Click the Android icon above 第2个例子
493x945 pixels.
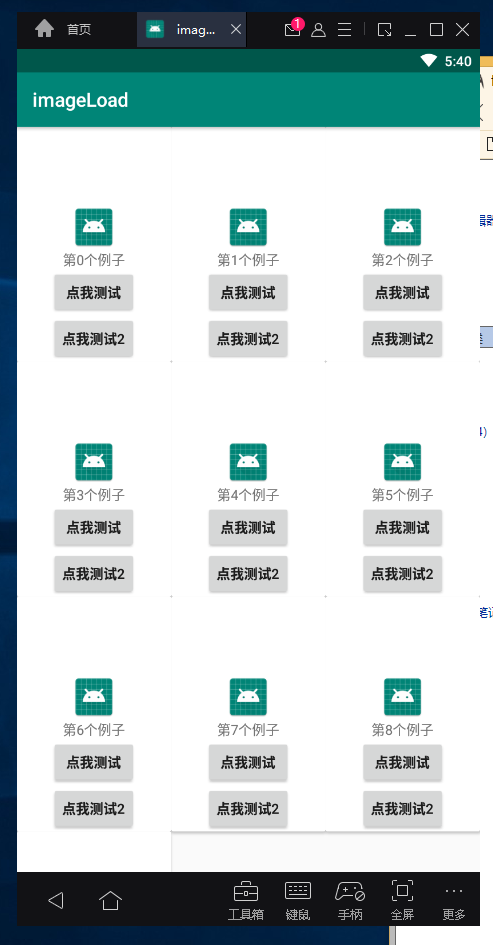click(403, 227)
